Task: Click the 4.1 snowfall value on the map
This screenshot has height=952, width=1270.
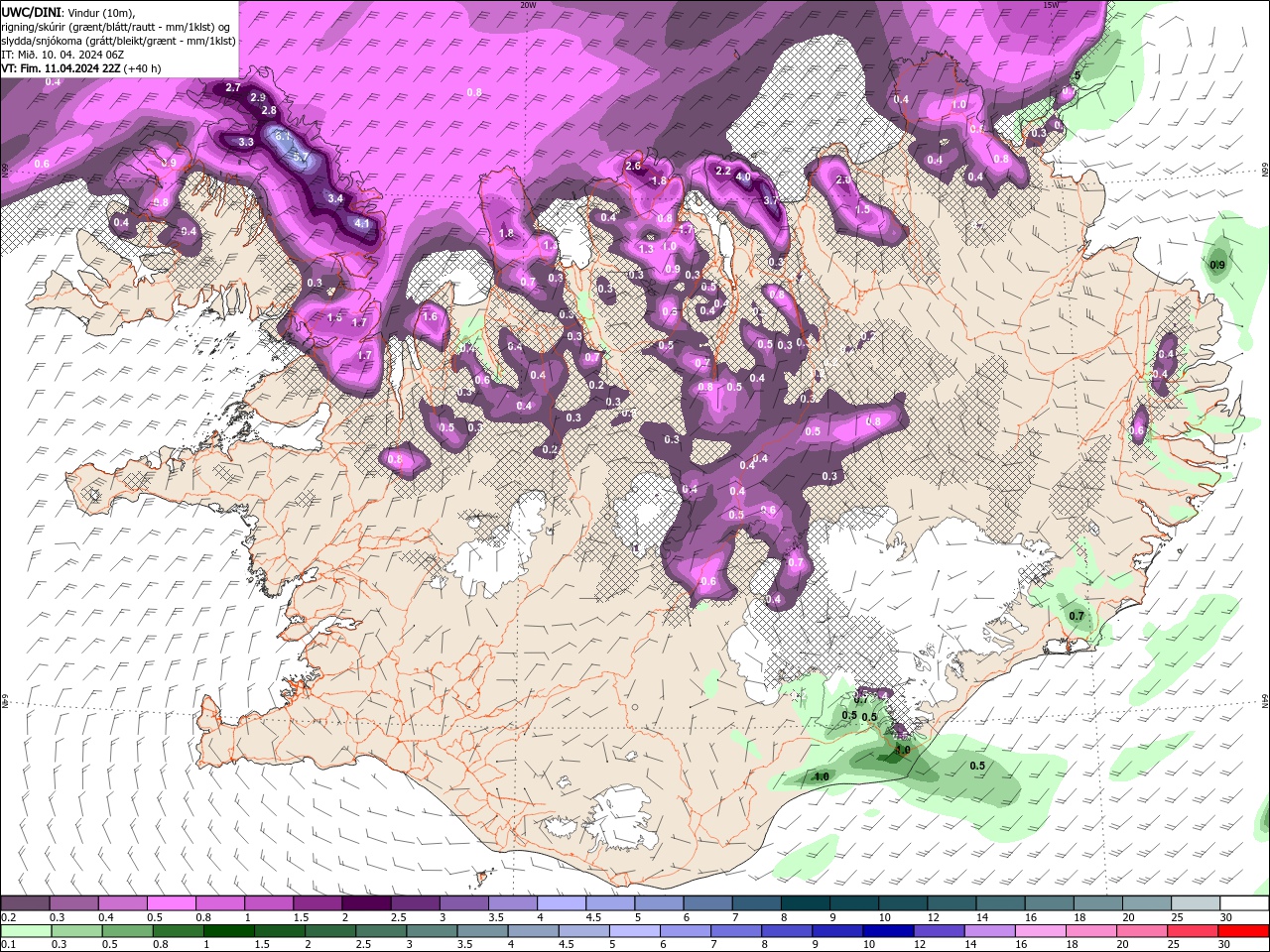Action: point(362,224)
